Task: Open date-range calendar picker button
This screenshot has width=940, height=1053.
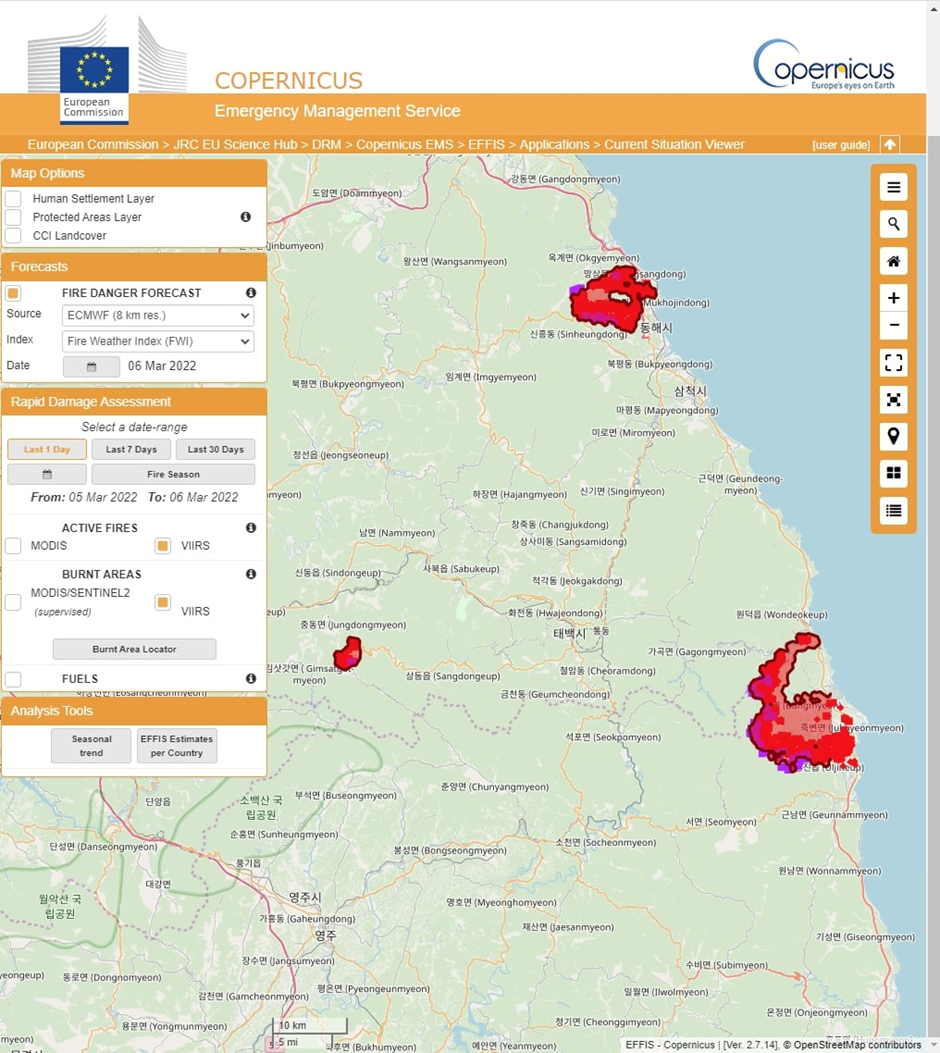Action: click(47, 474)
